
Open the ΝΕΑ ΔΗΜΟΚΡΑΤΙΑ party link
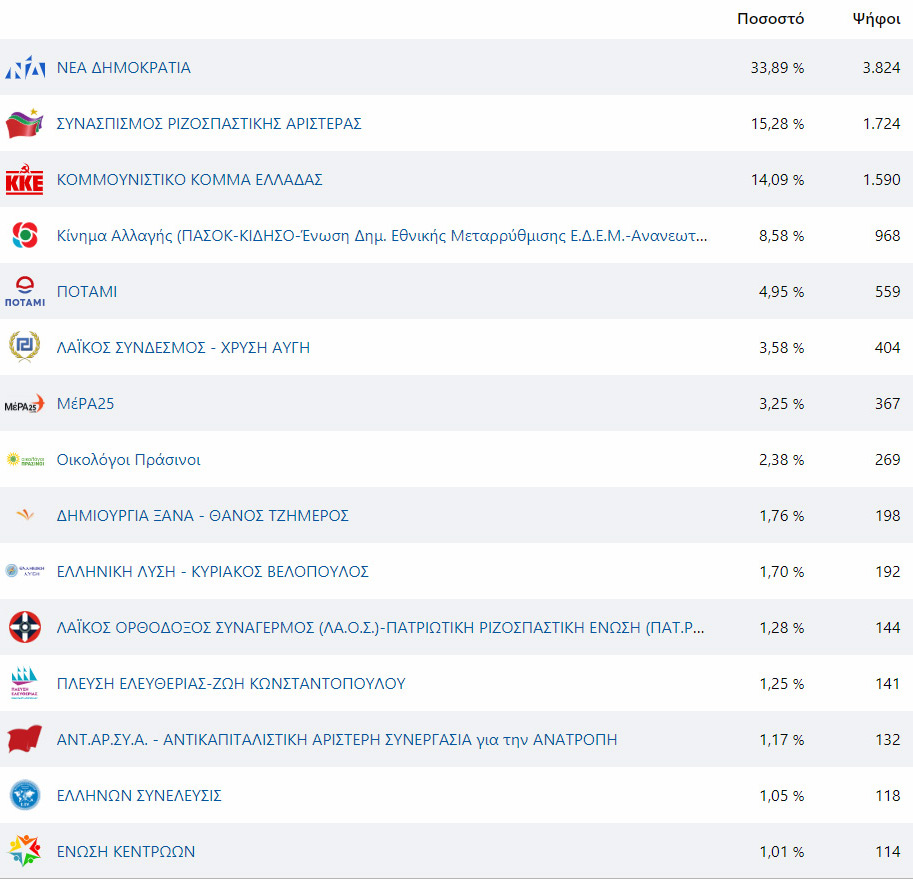pyautogui.click(x=123, y=68)
